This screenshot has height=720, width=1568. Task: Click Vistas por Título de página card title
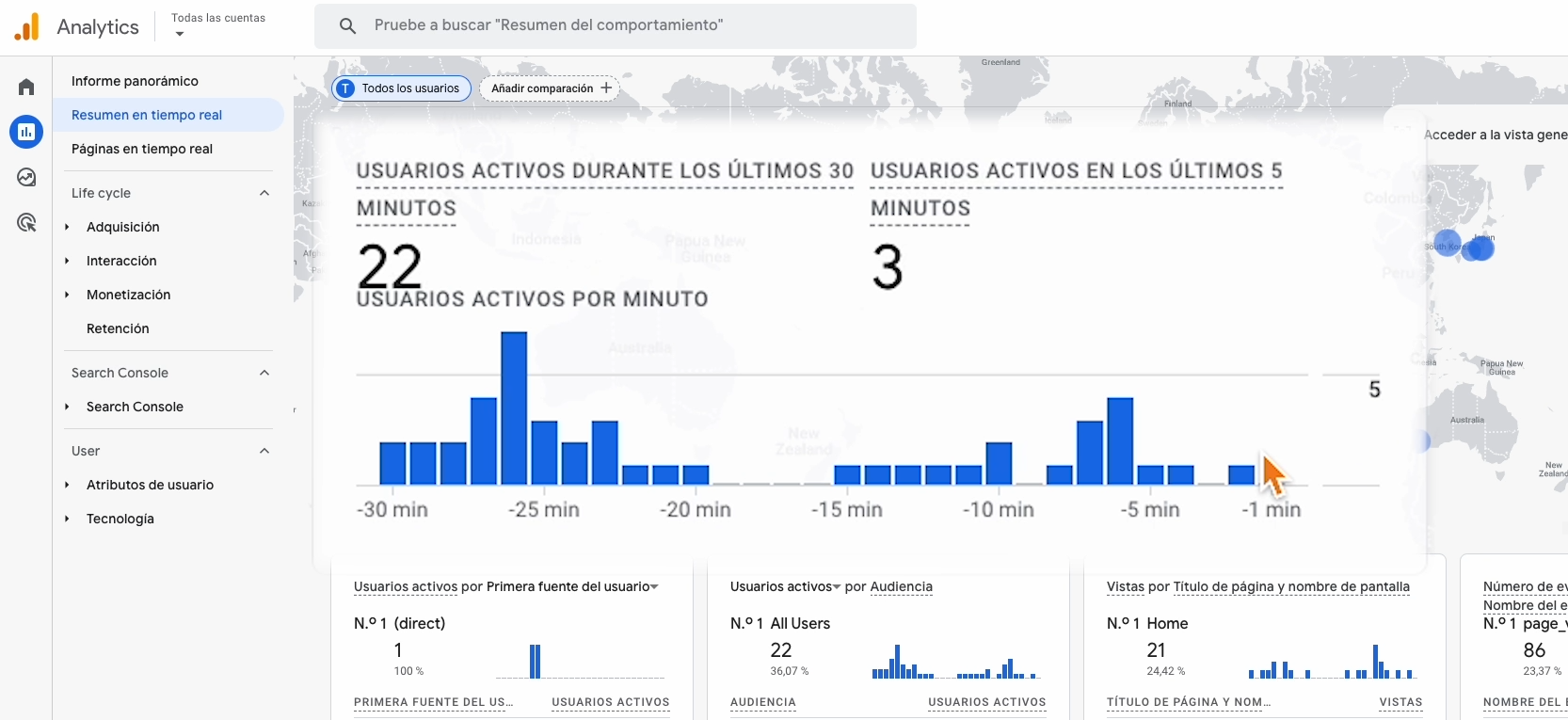click(1258, 586)
